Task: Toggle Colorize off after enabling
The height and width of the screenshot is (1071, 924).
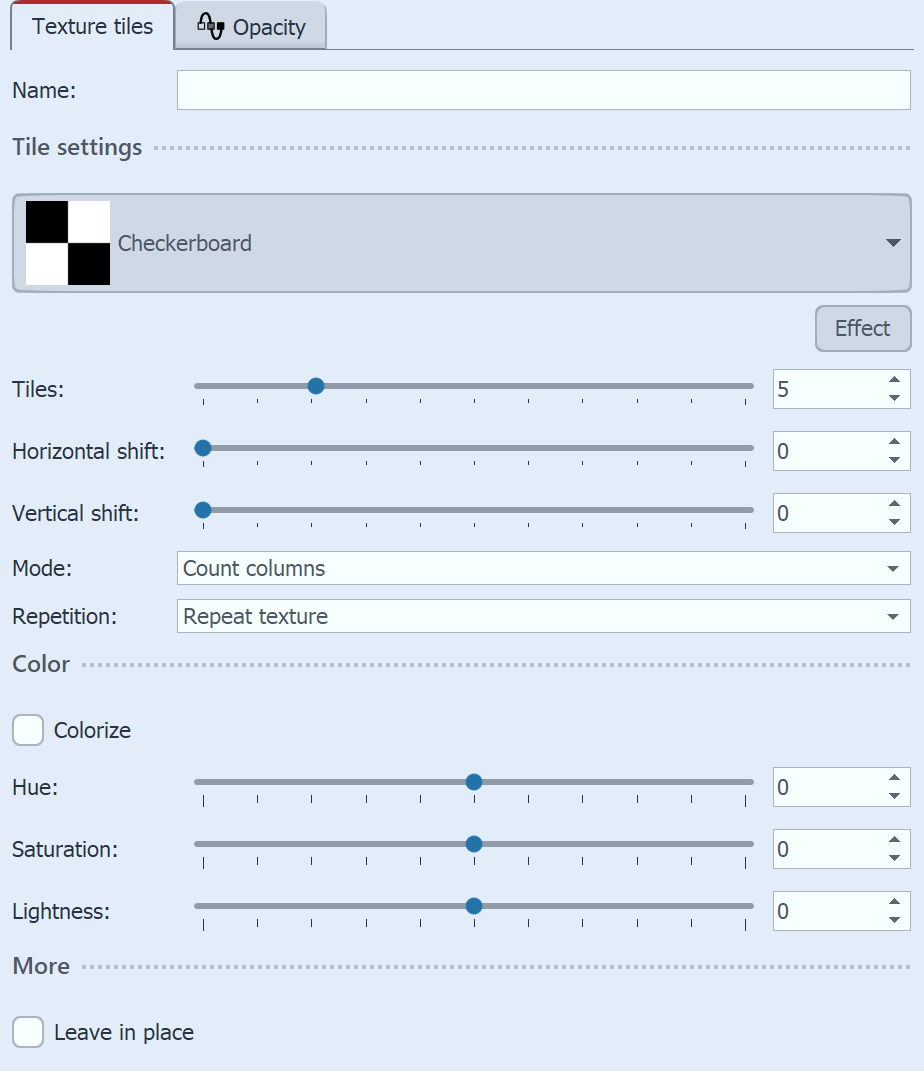Action: [28, 730]
